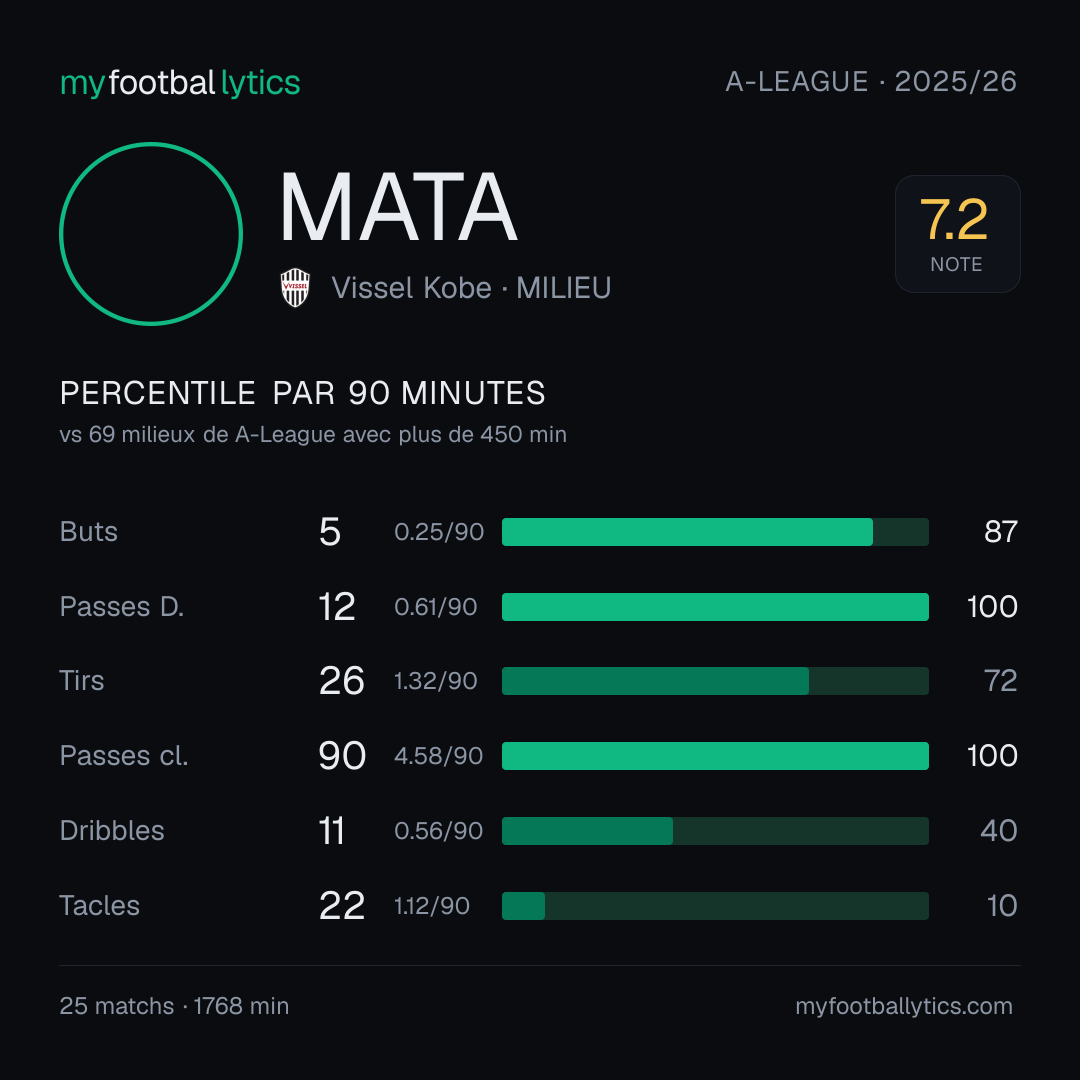Click the Buts percentile bar
This screenshot has height=1080, width=1080.
[x=715, y=532]
